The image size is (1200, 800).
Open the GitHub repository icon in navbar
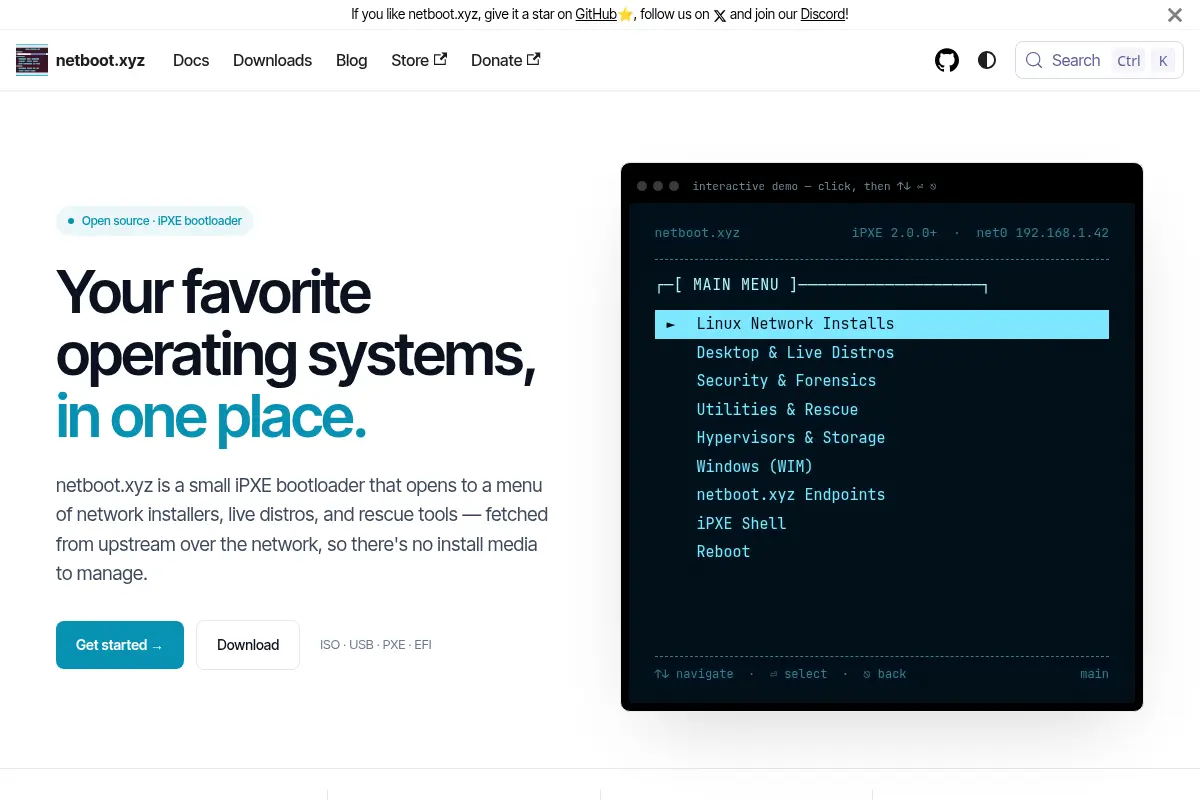[x=947, y=60]
